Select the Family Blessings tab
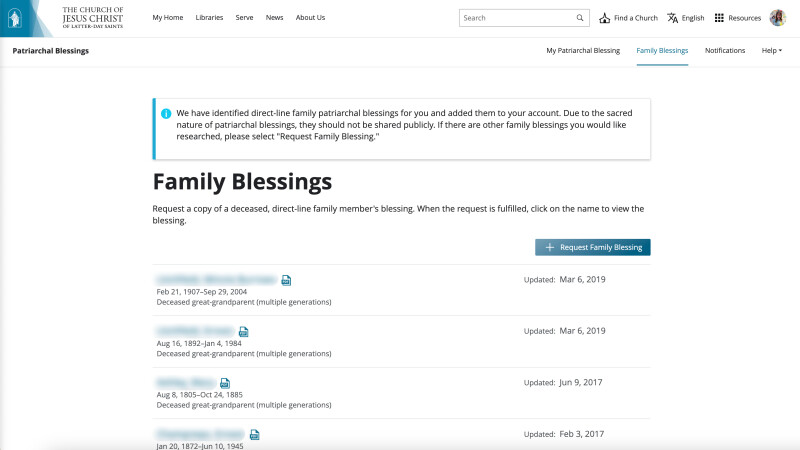The width and height of the screenshot is (800, 450). click(662, 50)
